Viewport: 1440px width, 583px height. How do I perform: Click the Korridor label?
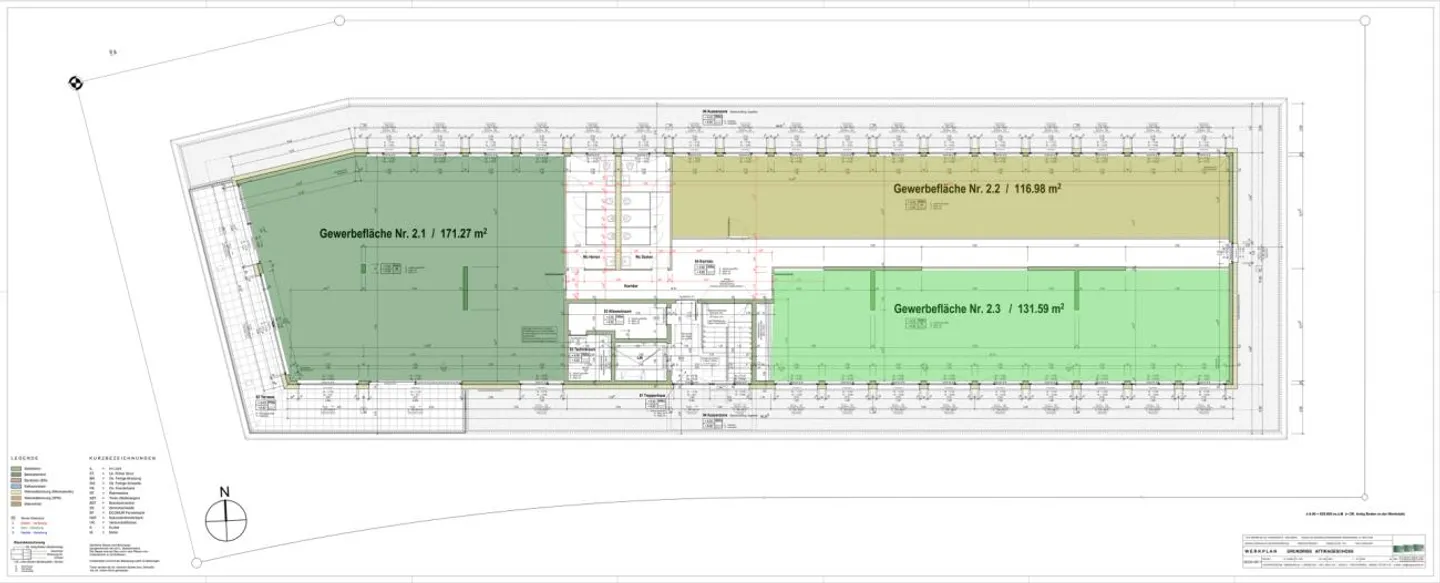tap(630, 284)
